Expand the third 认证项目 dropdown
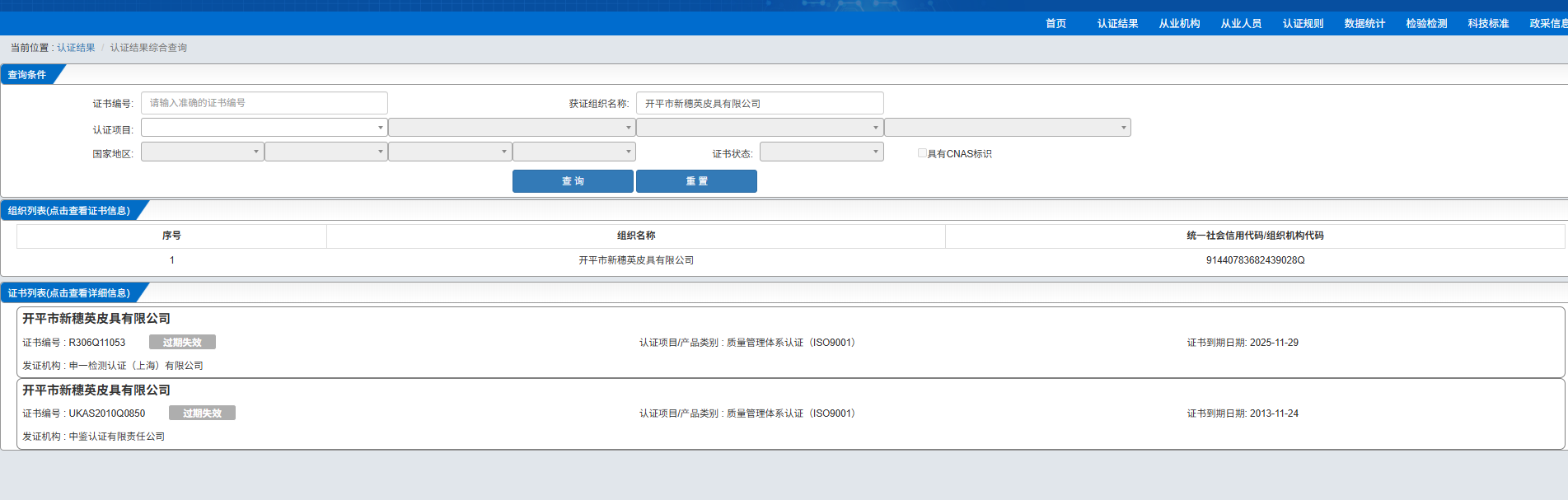 (x=760, y=128)
